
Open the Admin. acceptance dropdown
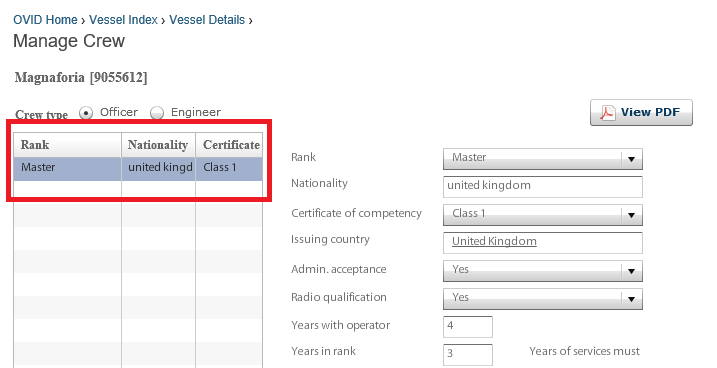click(543, 271)
